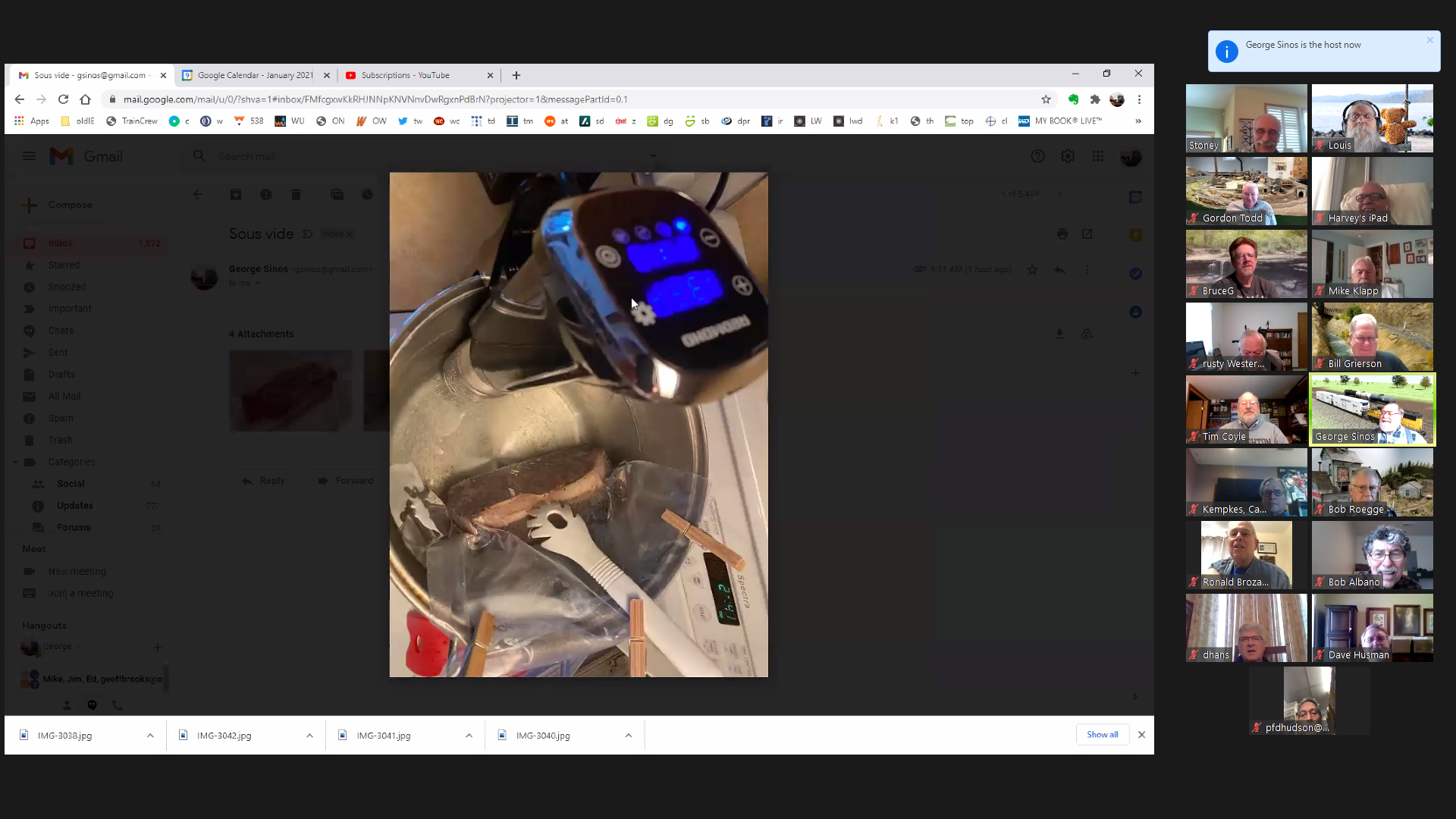Open the Google apps grid icon
Image resolution: width=1456 pixels, height=819 pixels.
pos(1097,156)
